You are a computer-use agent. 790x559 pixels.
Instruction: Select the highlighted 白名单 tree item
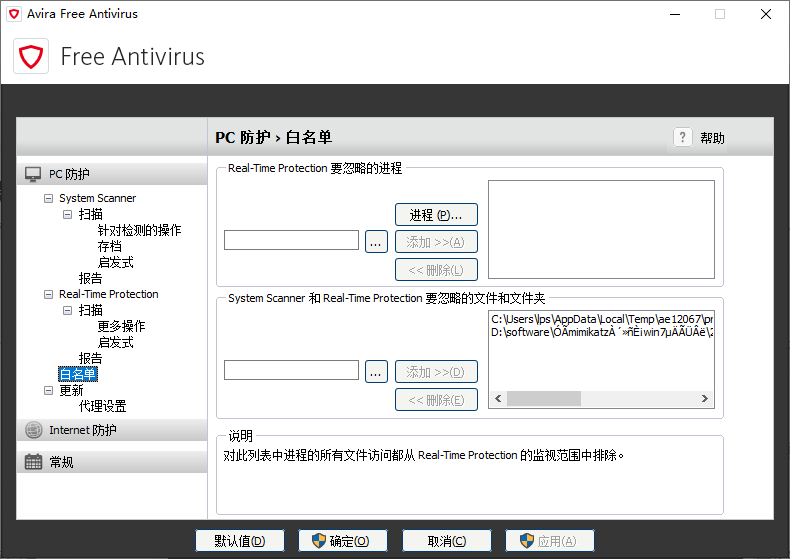78,374
